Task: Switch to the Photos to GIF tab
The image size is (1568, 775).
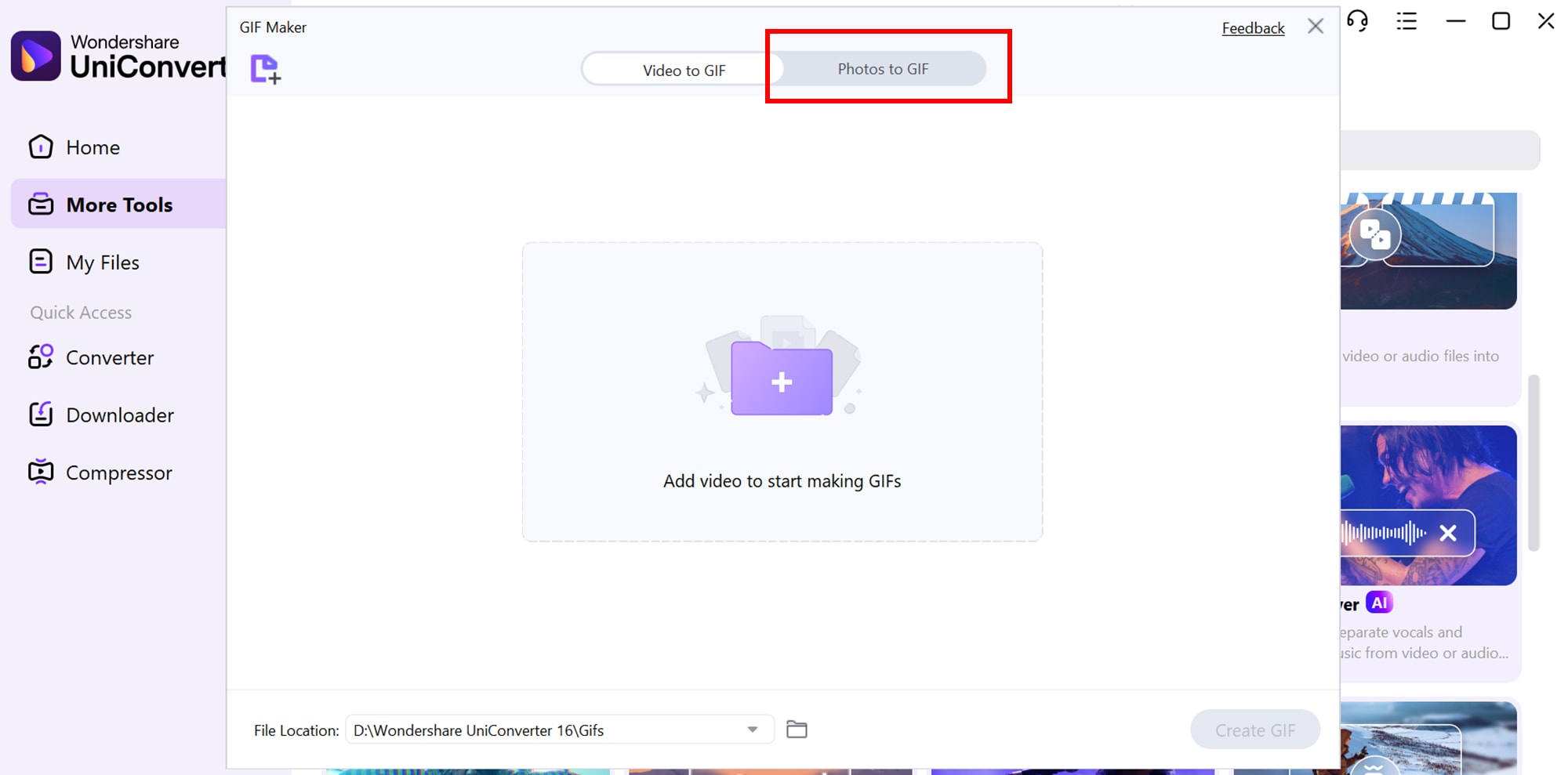Action: 883,69
